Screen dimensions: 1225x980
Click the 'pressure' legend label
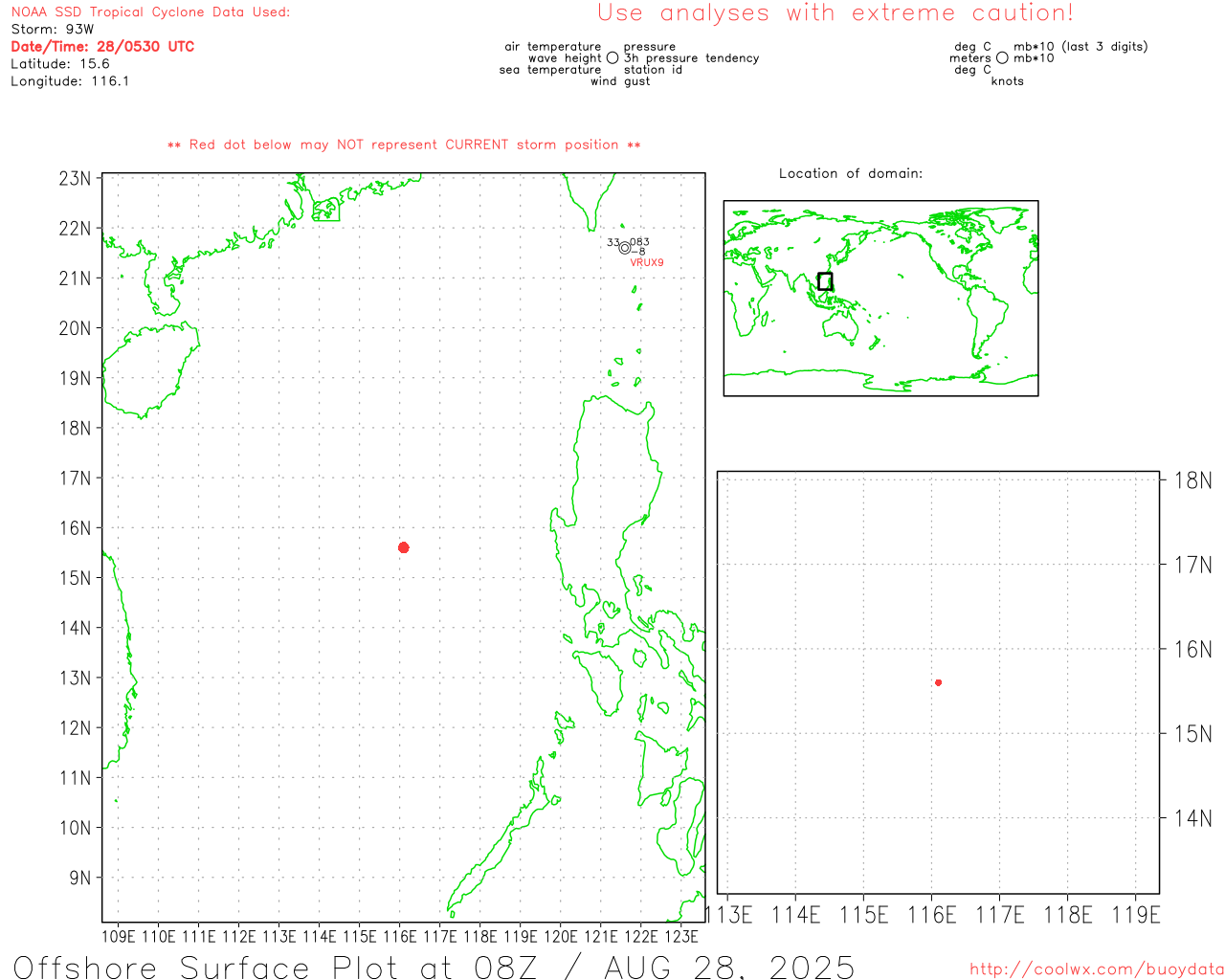(x=650, y=47)
